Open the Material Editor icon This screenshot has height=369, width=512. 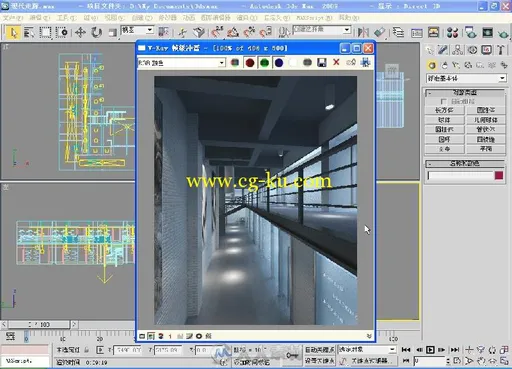452,33
